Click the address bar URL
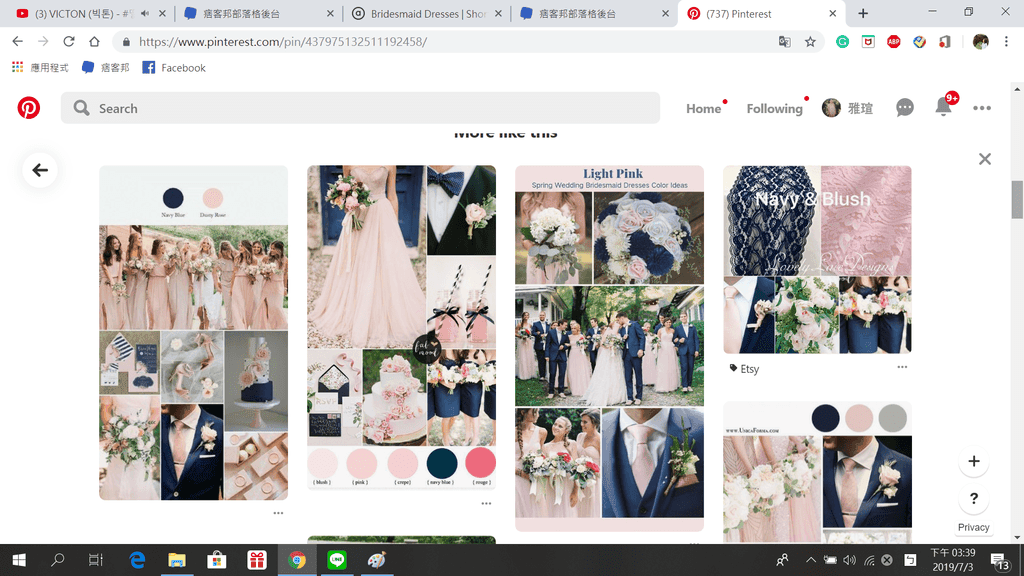 pos(283,42)
